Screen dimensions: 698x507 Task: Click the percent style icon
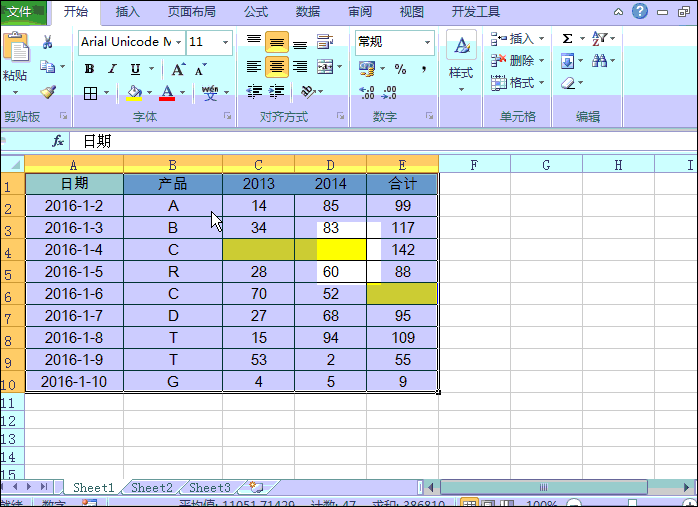pos(400,69)
